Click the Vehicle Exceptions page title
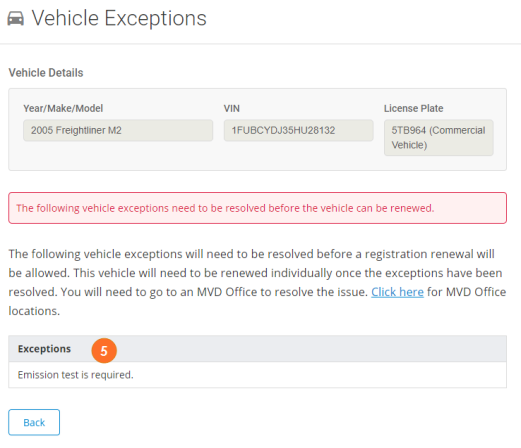Image resolution: width=521 pixels, height=448 pixels. coord(119,18)
